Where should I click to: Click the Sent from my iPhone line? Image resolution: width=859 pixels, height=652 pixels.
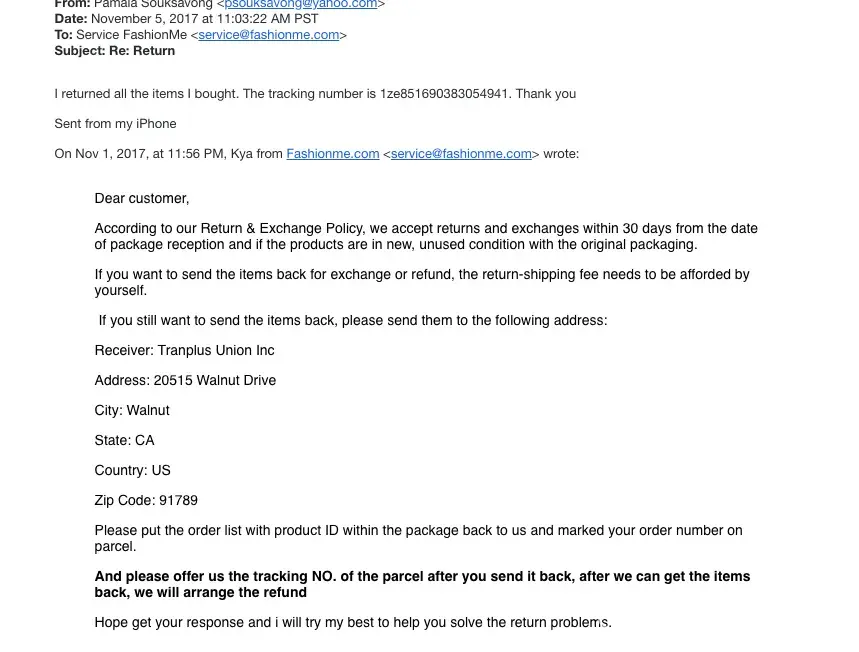pos(115,124)
